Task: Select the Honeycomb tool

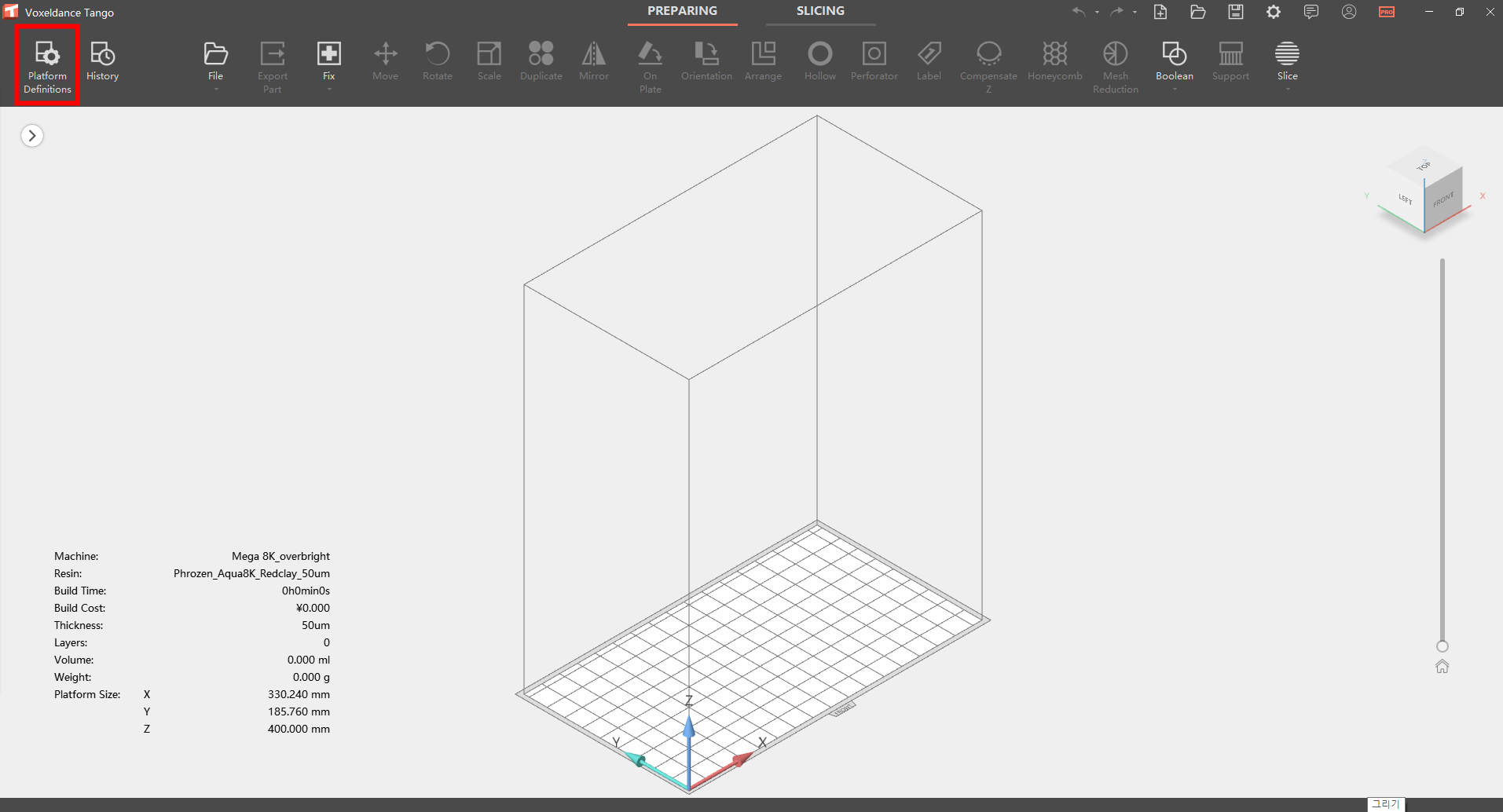Action: coord(1055,61)
